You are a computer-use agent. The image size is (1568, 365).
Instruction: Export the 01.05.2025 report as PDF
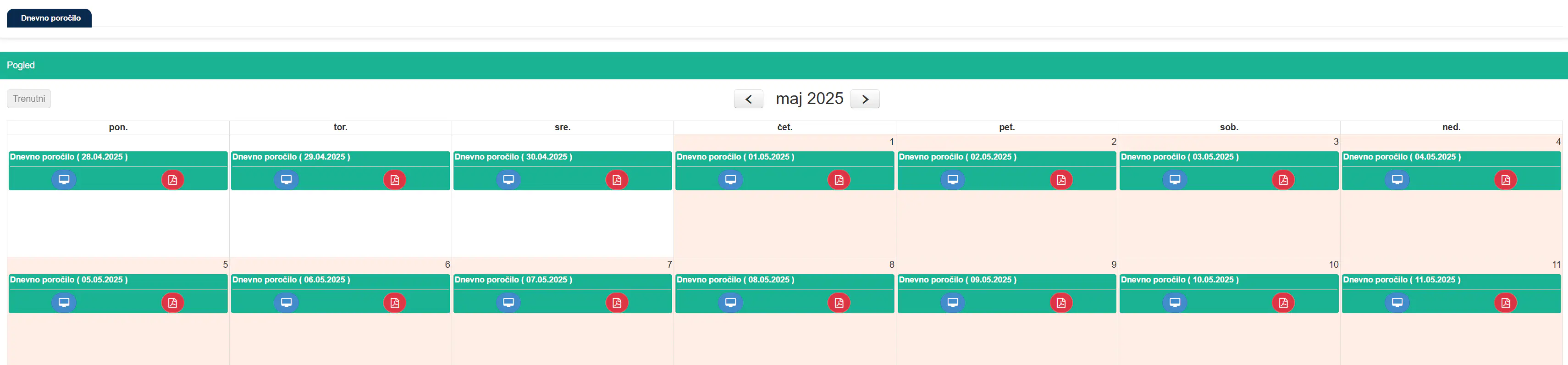(x=839, y=179)
